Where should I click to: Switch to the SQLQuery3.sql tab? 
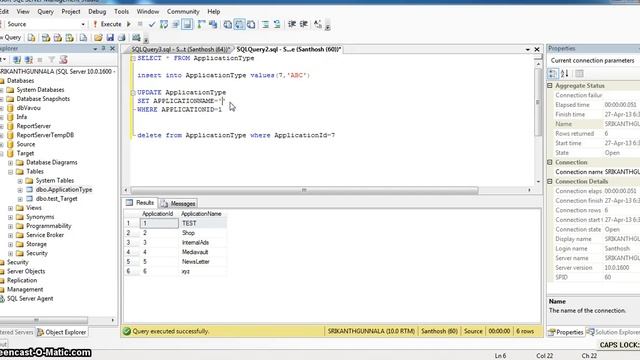[180, 49]
